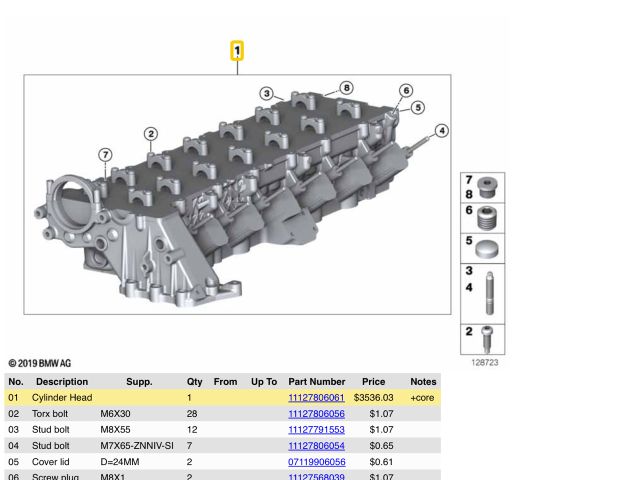
Task: Select circled callout 7 on cylinder head
Action: (x=105, y=154)
